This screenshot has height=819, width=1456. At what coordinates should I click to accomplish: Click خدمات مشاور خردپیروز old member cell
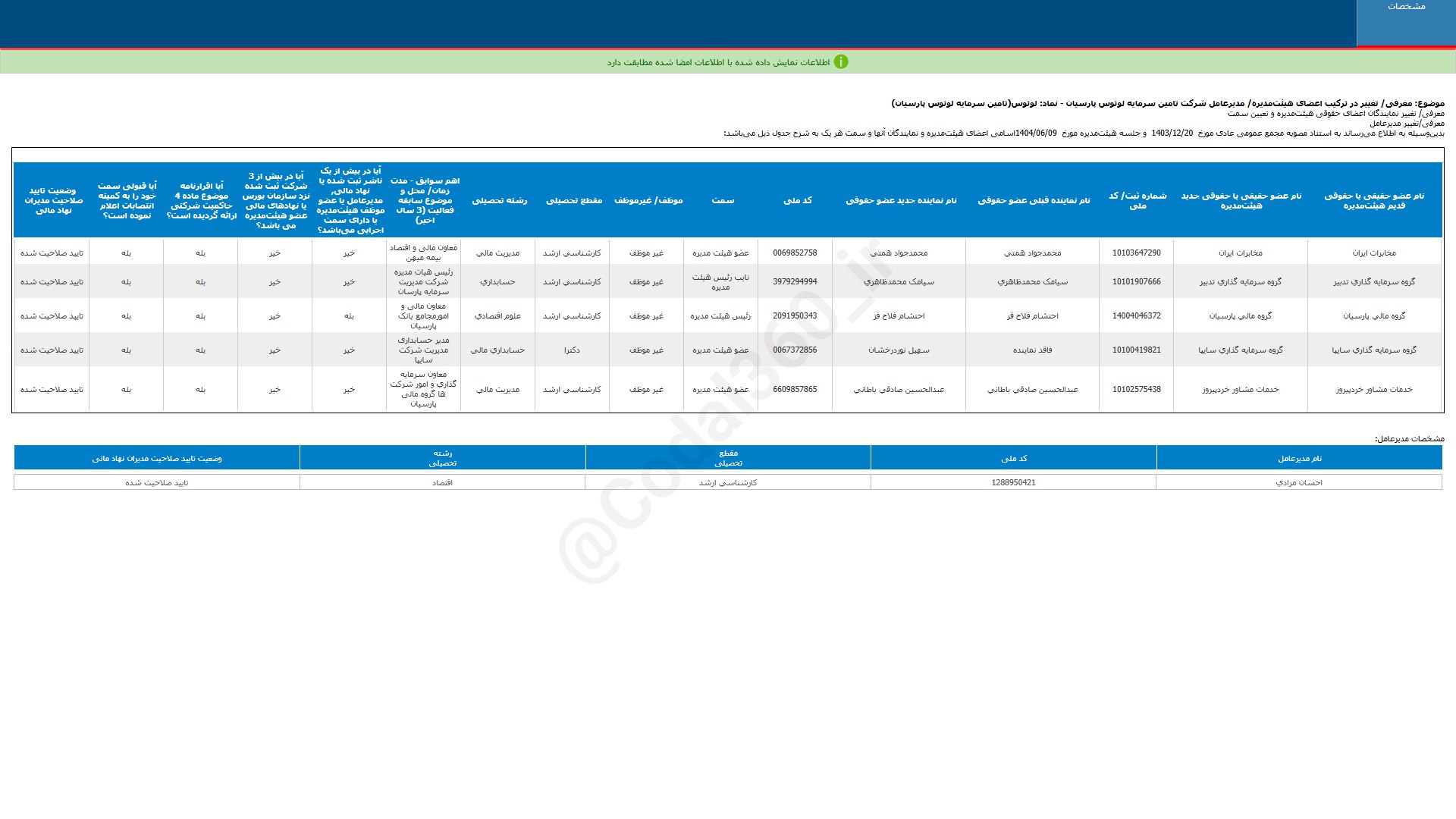tap(1373, 390)
